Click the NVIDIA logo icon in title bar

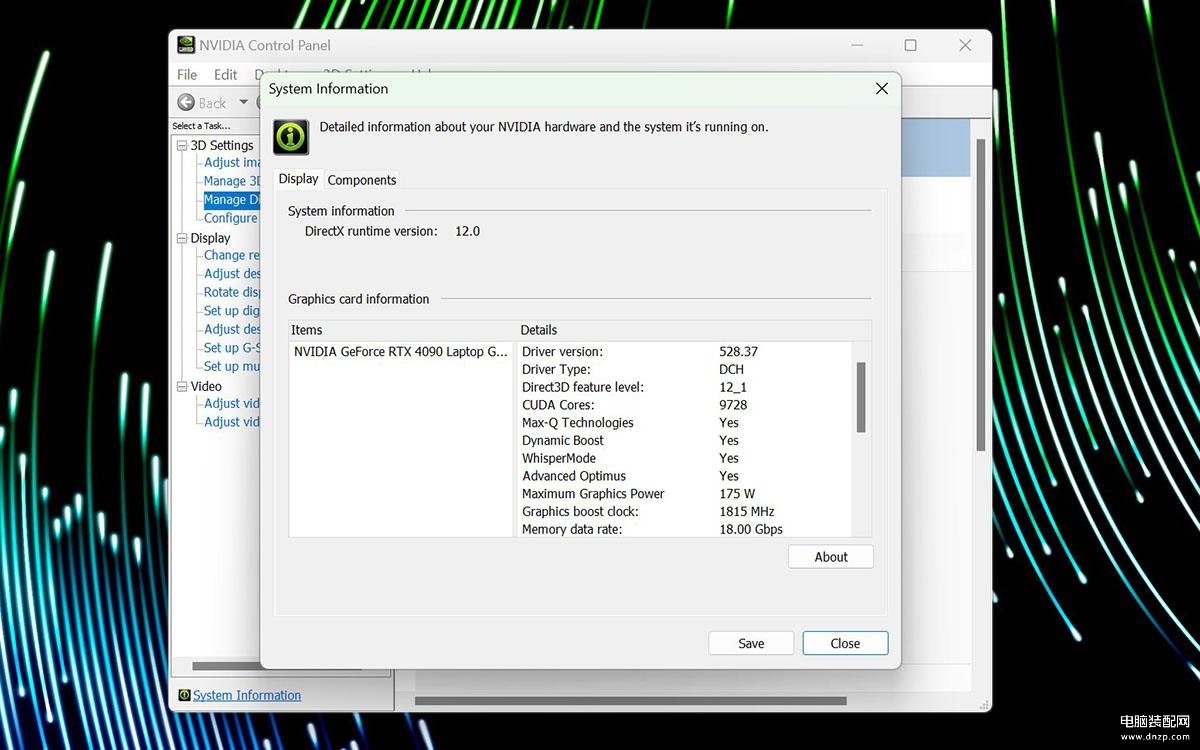click(186, 45)
